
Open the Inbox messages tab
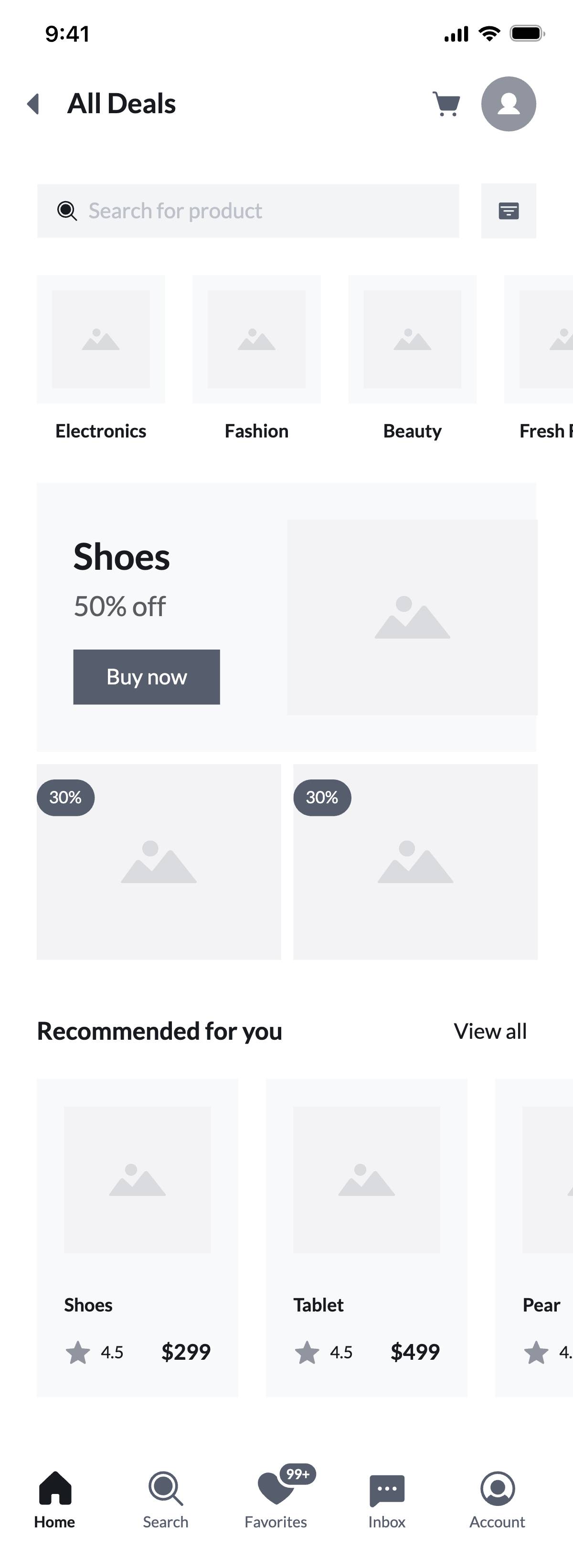[x=387, y=1499]
